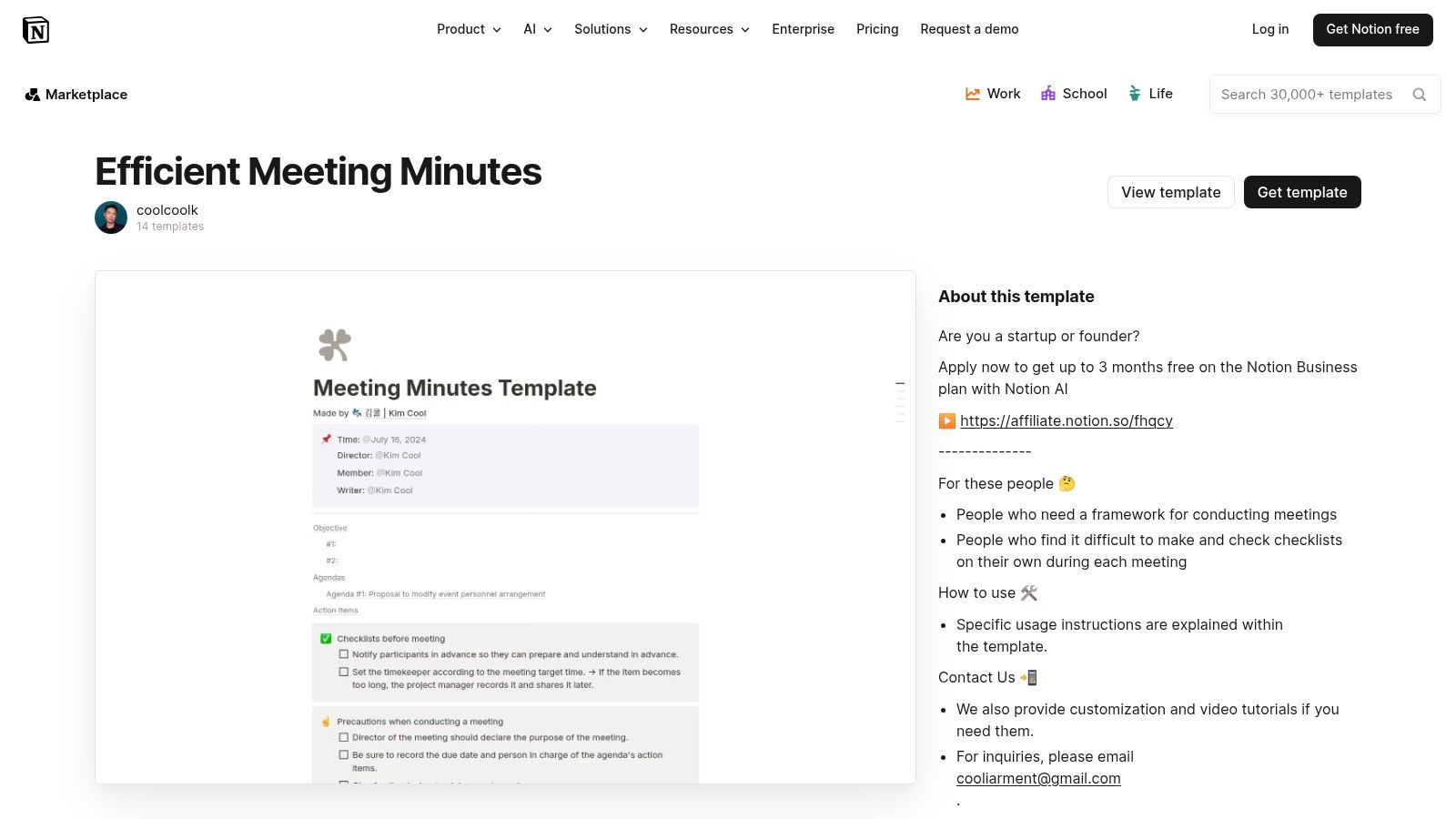
Task: Open the Enterprise page
Action: 804,29
